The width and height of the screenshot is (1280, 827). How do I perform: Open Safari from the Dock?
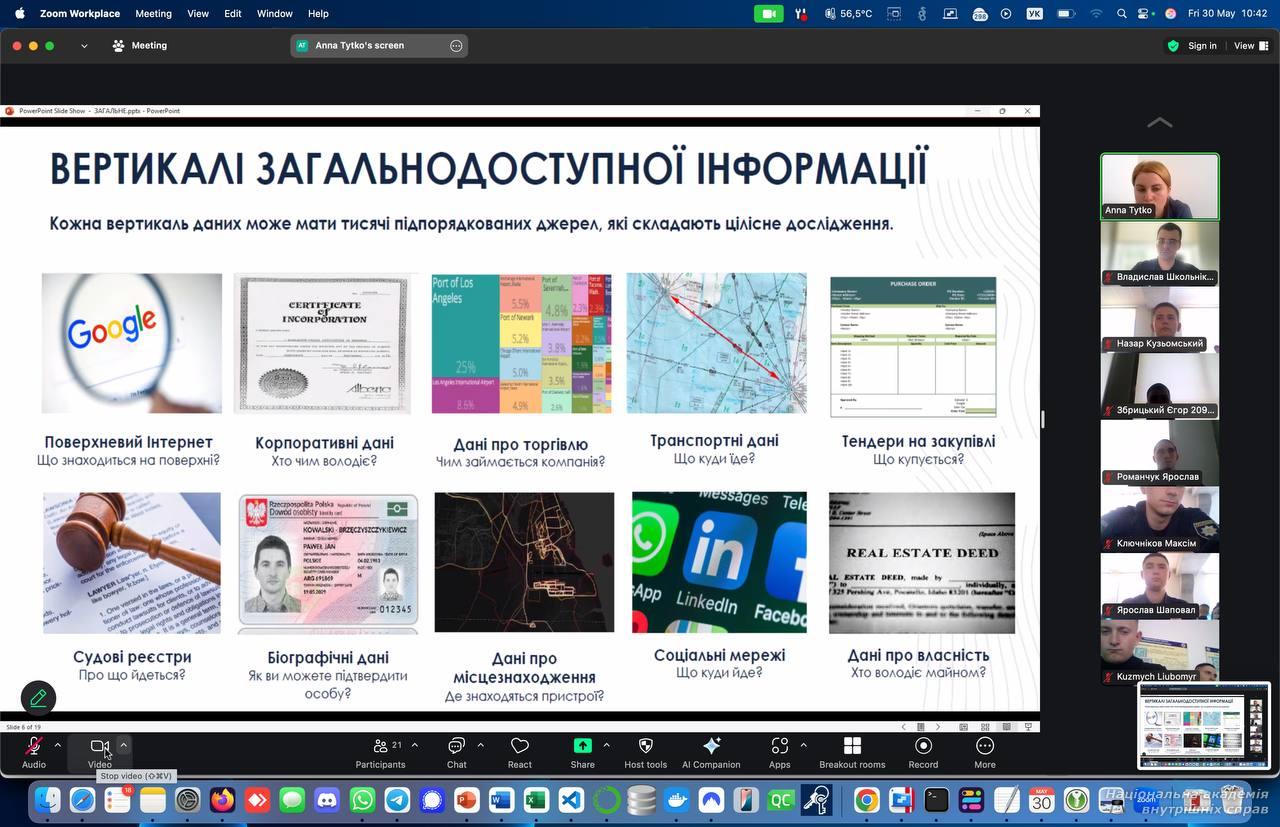(82, 800)
